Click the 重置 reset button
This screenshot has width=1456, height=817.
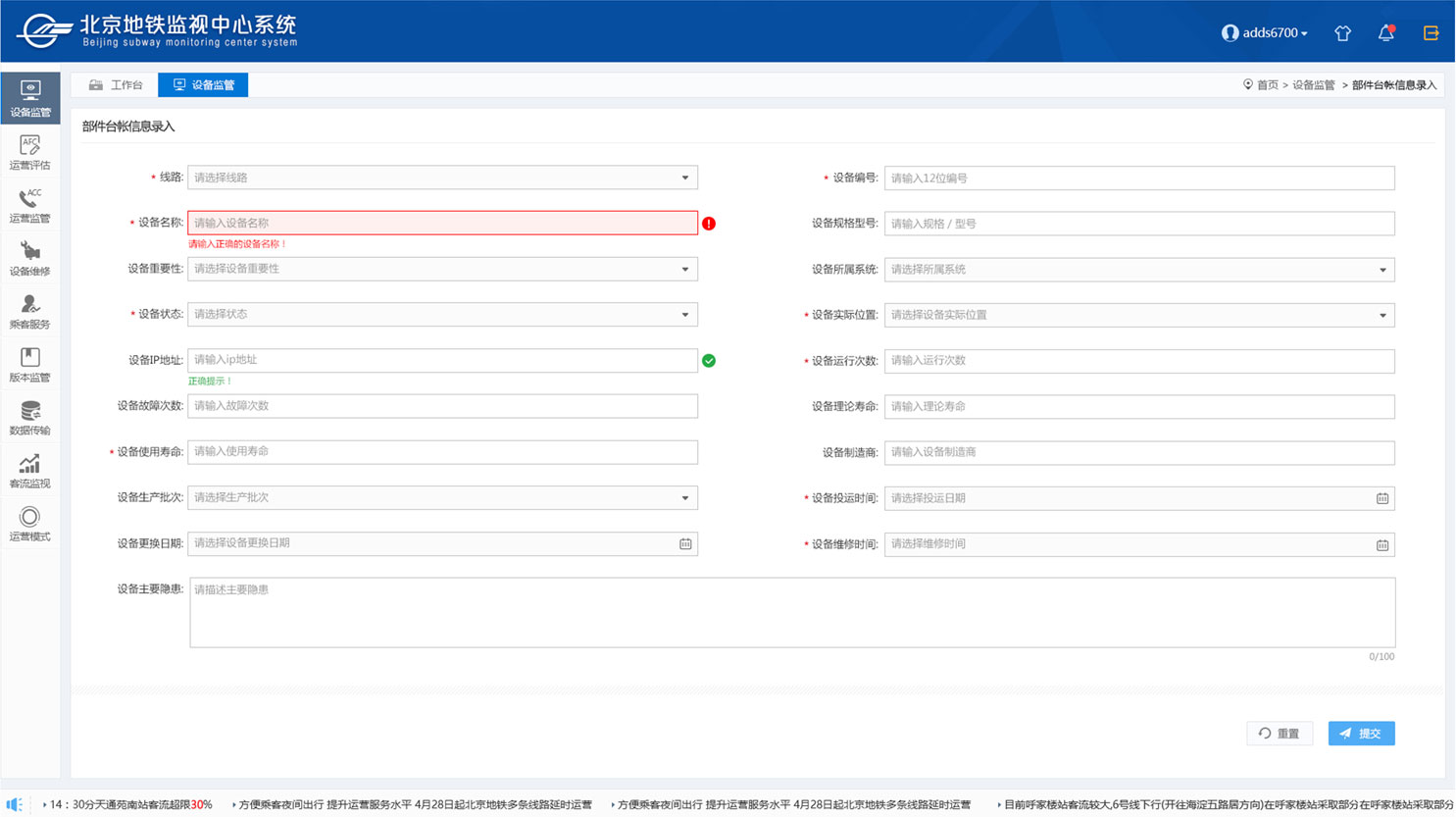point(1279,734)
